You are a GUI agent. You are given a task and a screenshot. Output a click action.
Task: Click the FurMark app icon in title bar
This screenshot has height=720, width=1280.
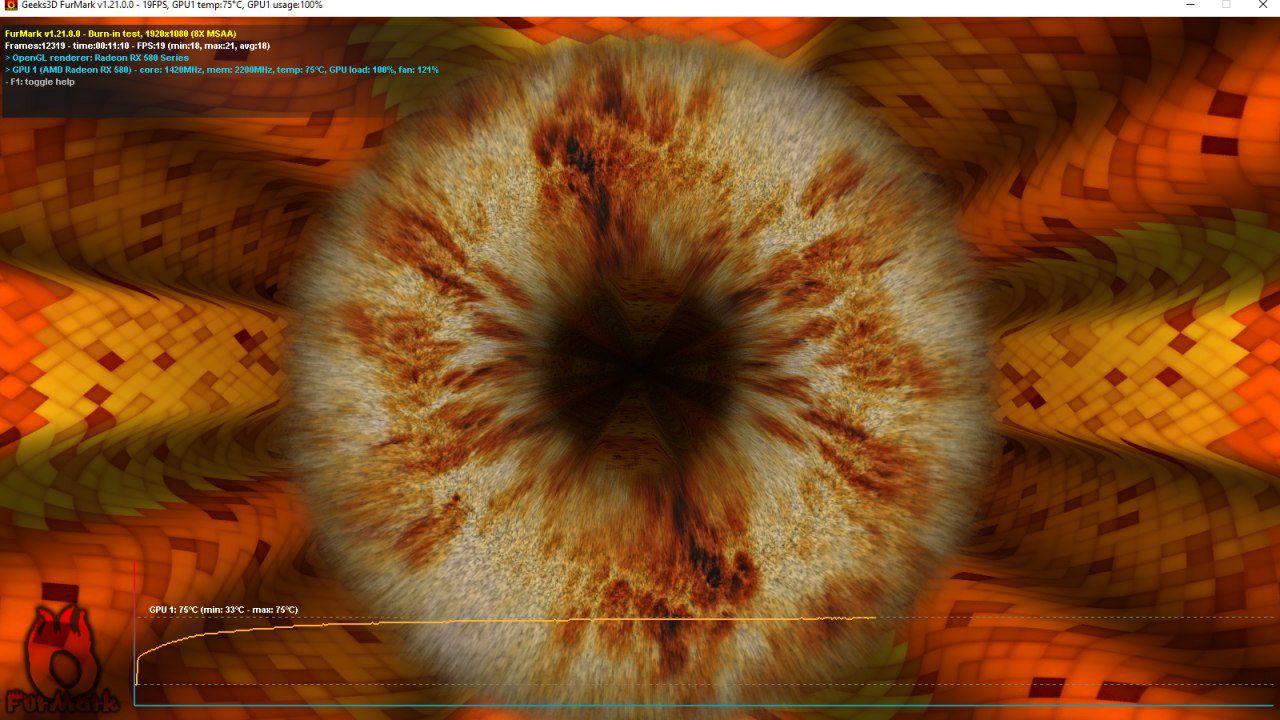tap(11, 5)
